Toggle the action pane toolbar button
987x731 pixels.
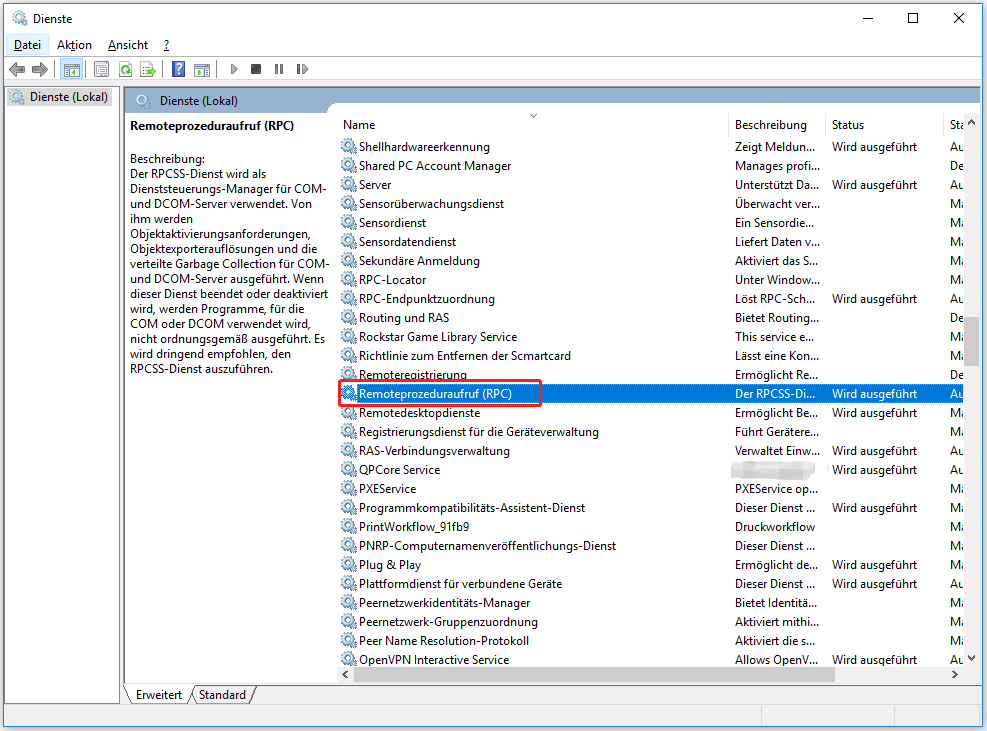[x=202, y=69]
